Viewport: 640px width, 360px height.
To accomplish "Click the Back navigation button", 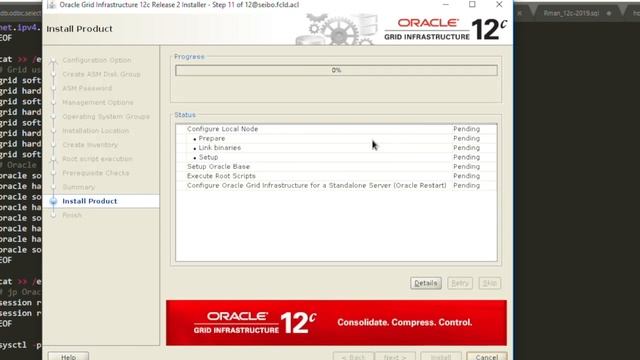I will (x=353, y=356).
